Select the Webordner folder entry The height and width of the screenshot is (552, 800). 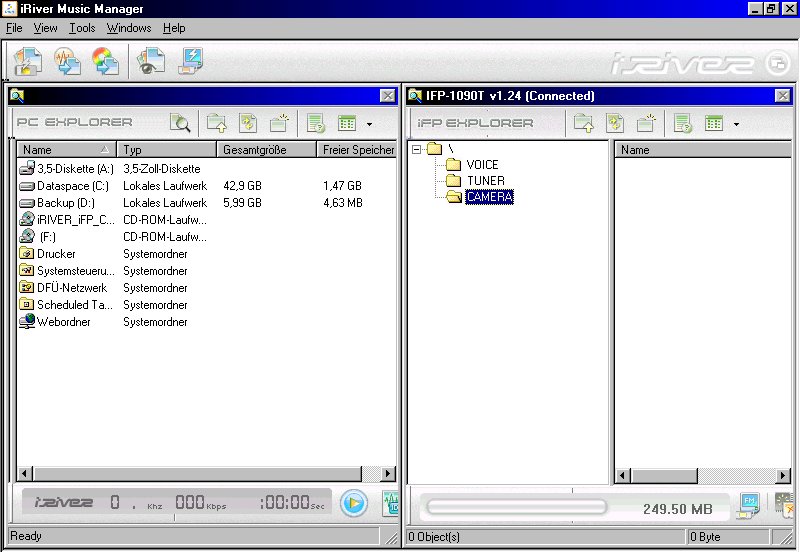click(x=55, y=322)
